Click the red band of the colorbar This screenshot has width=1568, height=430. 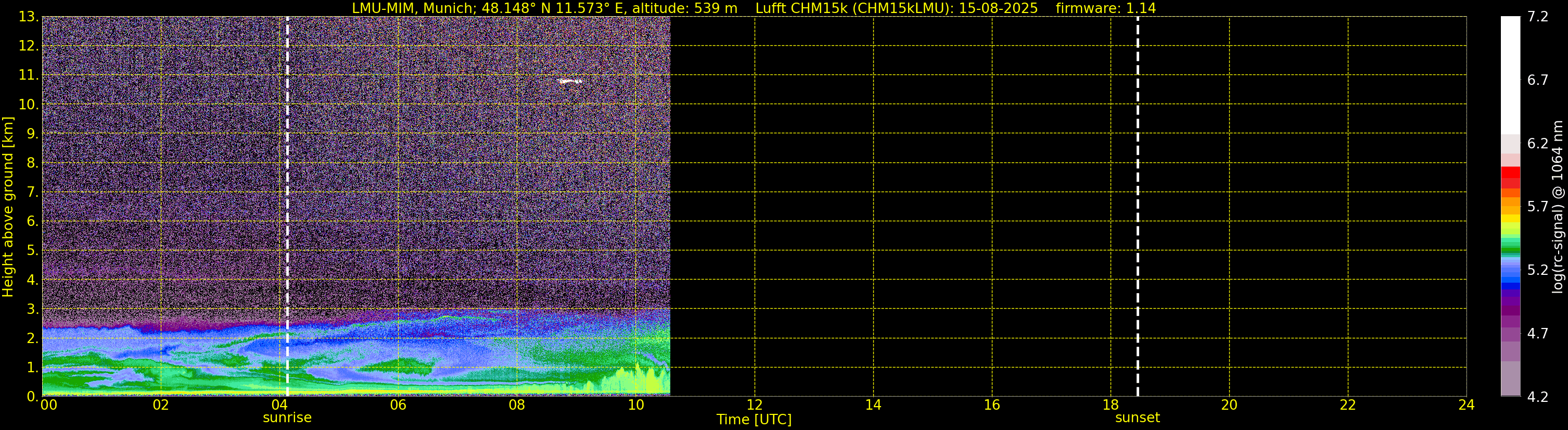point(1510,173)
